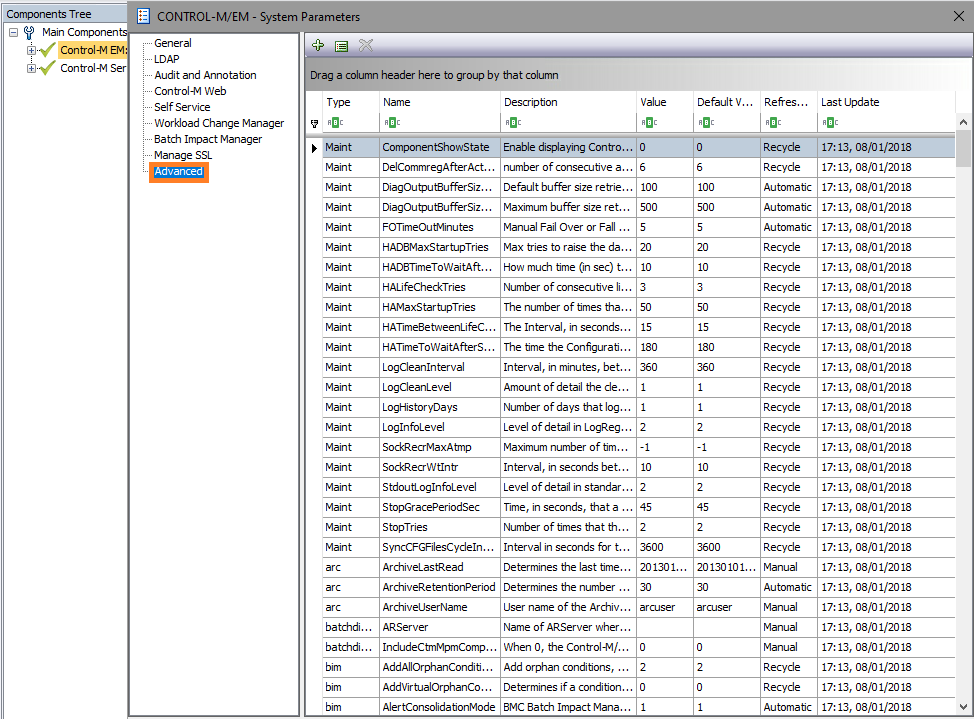This screenshot has height=719, width=974.
Task: Click the vertical scrollbar thumb
Action: (x=963, y=149)
